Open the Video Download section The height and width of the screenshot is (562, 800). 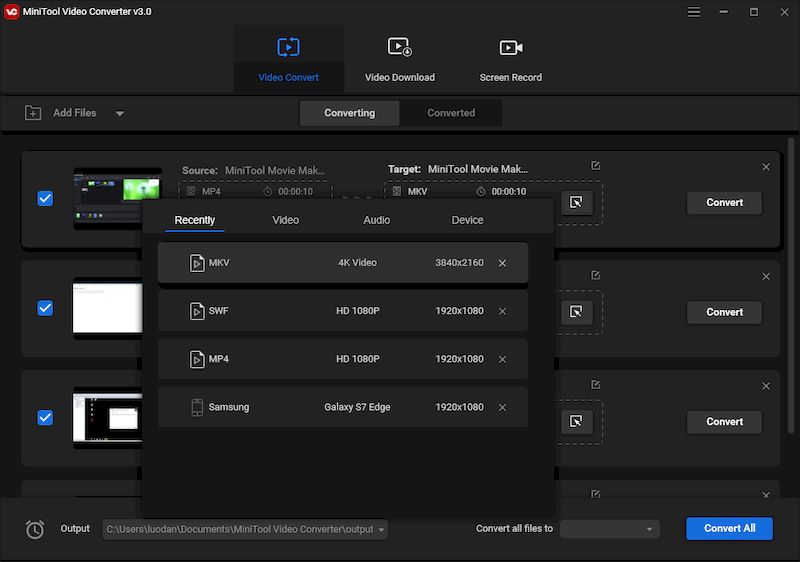coord(399,59)
